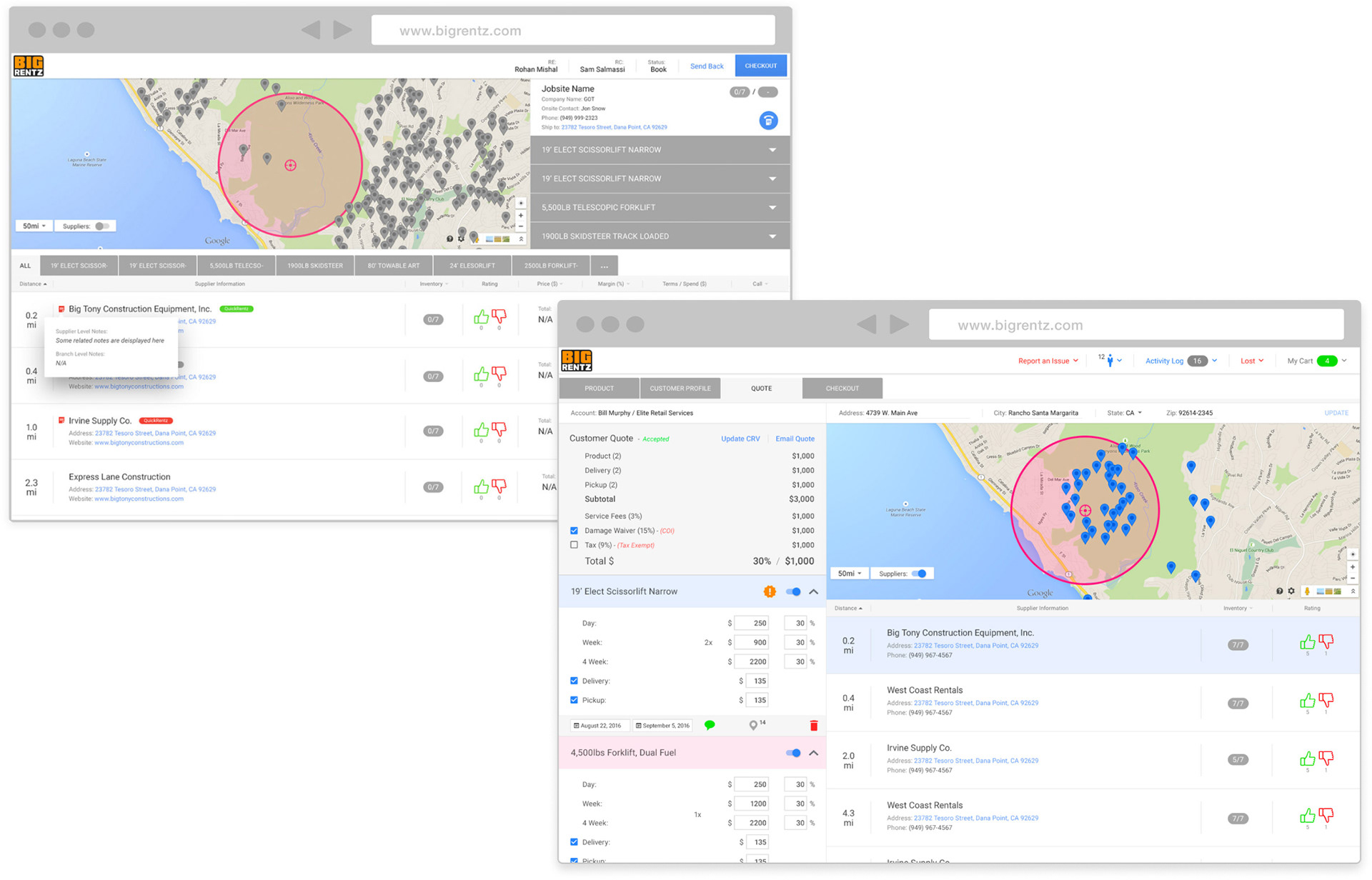This screenshot has height=880, width=1372.
Task: Select the QUOTE tab
Action: pos(761,388)
